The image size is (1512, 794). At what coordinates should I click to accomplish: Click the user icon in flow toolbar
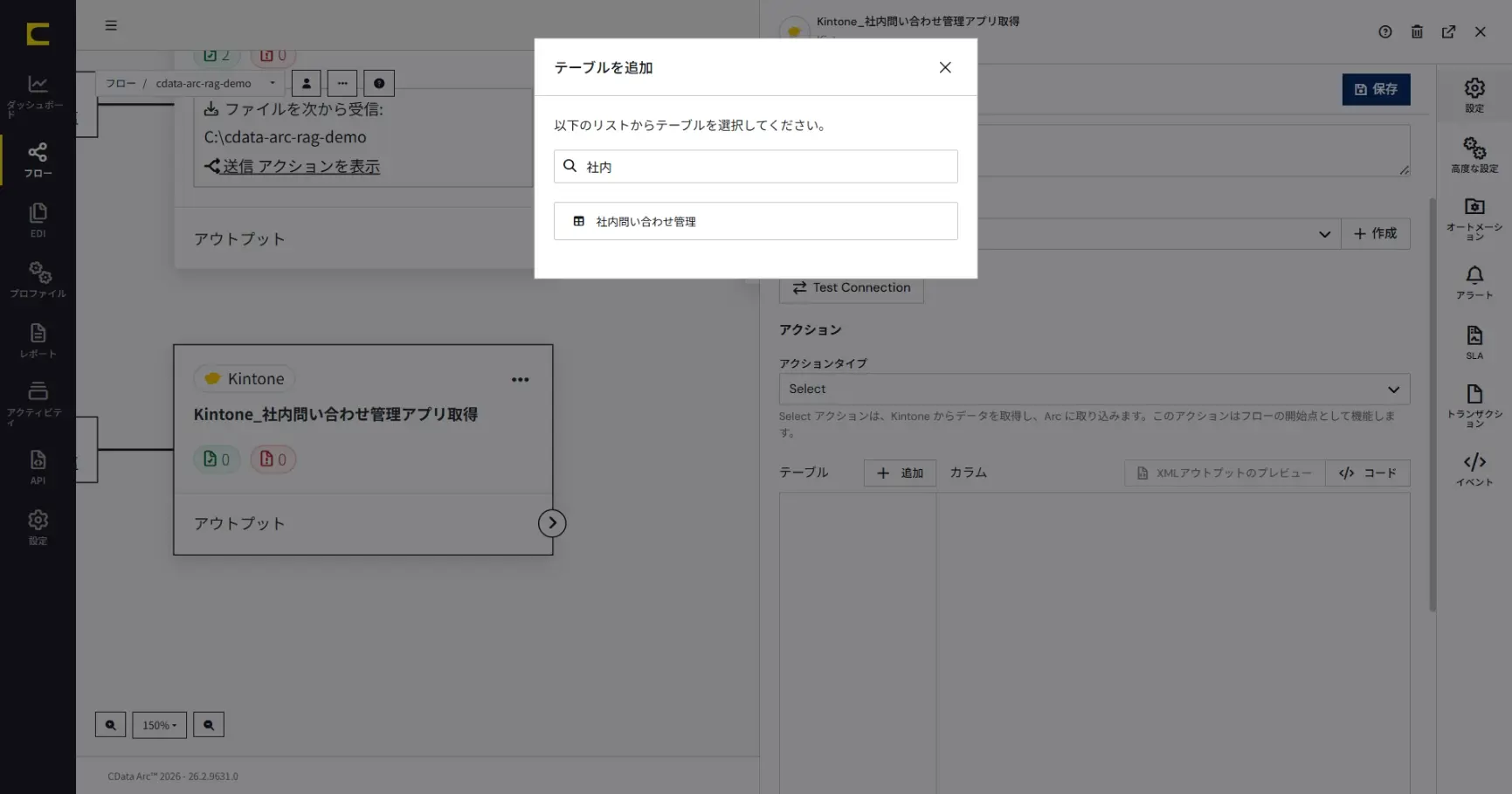(306, 84)
